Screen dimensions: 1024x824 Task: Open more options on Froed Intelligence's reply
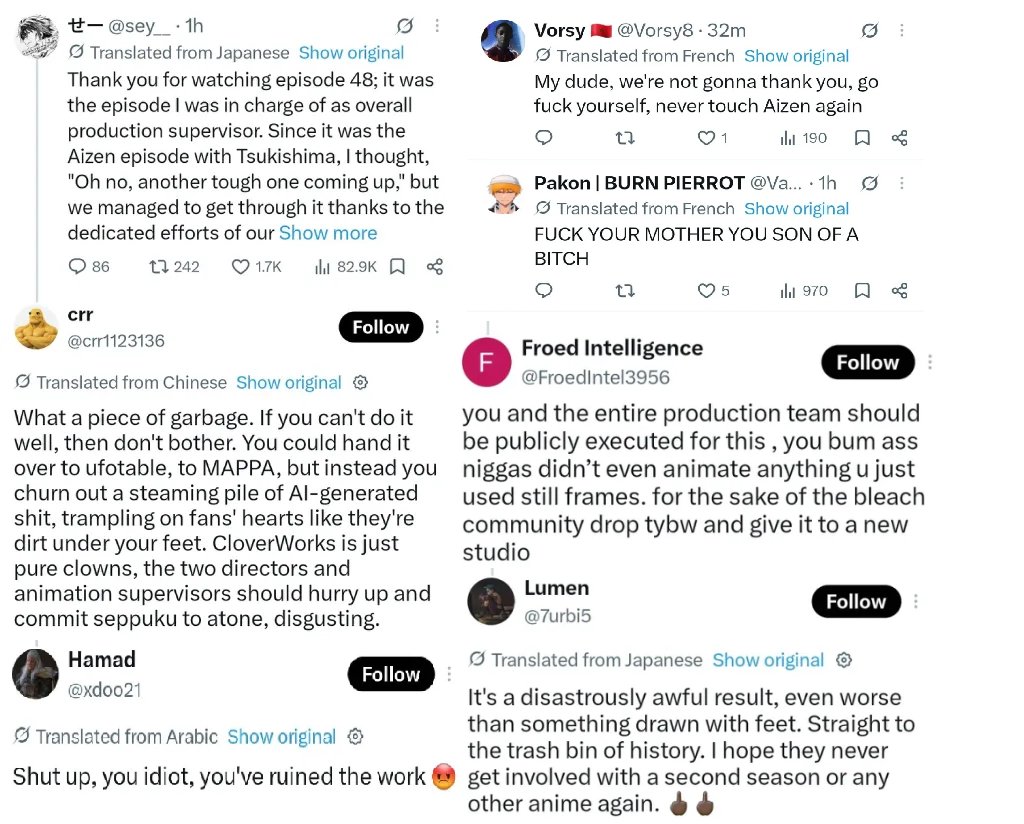click(x=929, y=362)
